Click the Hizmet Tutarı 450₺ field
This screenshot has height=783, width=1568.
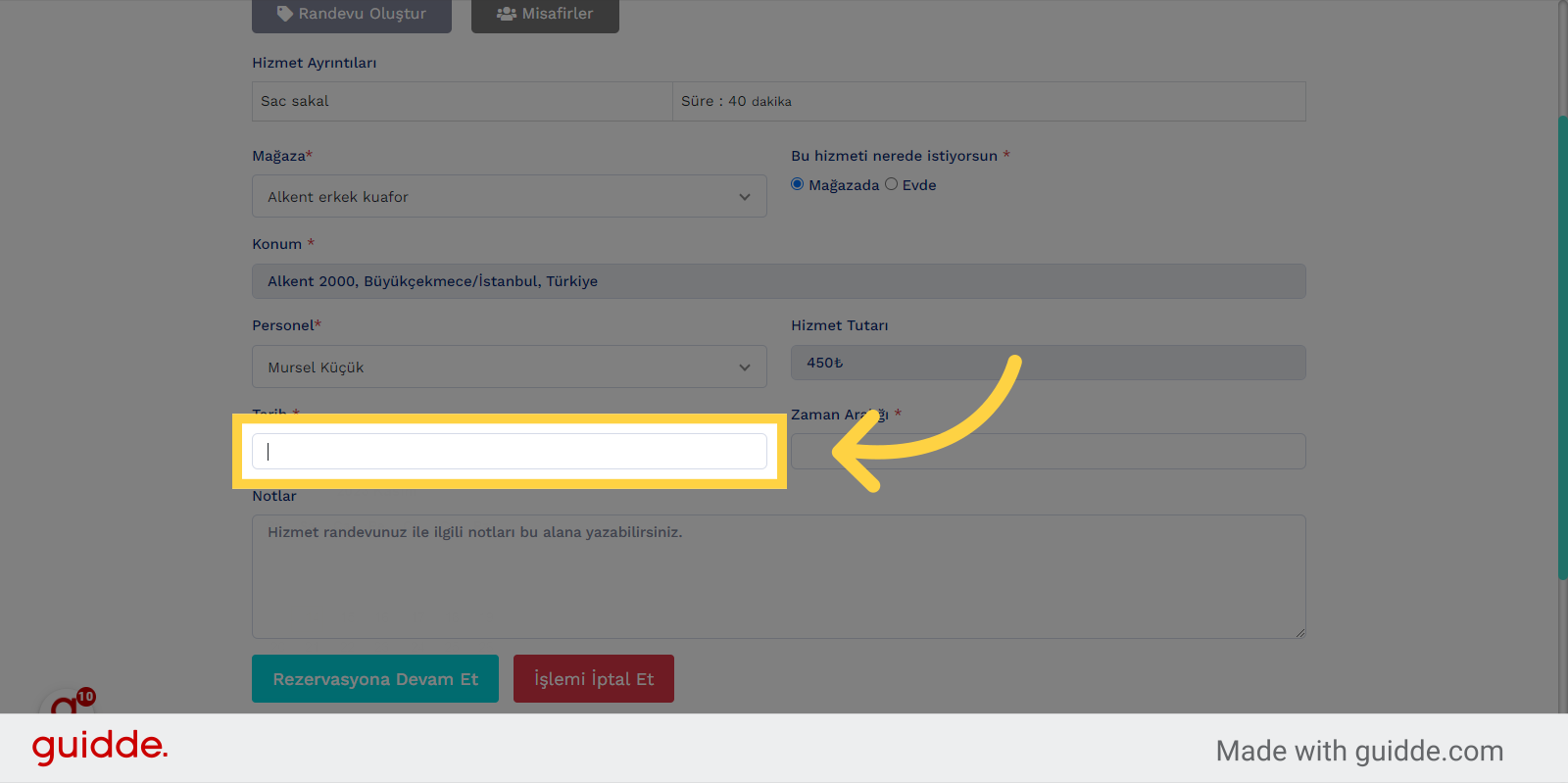point(1049,363)
